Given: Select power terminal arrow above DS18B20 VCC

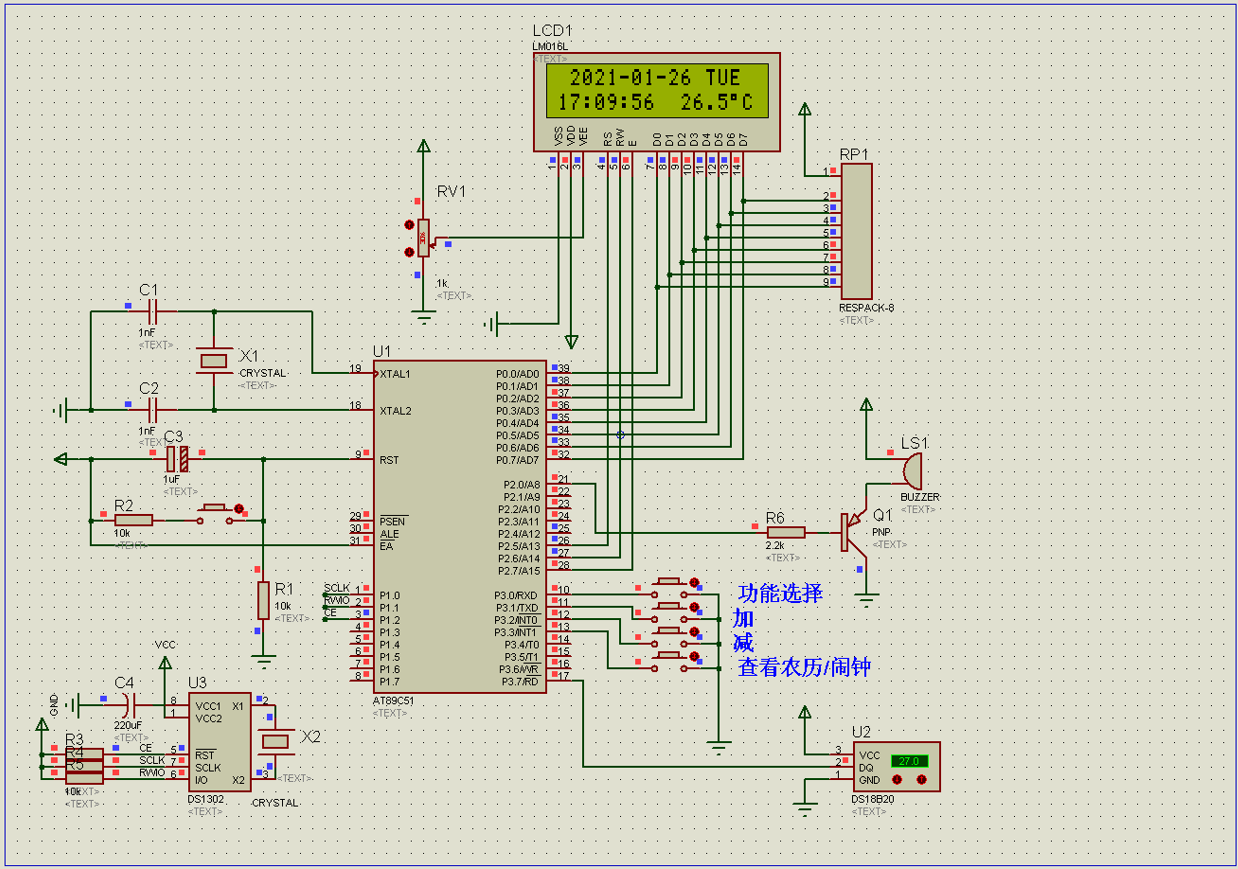Looking at the screenshot, I should 806,713.
